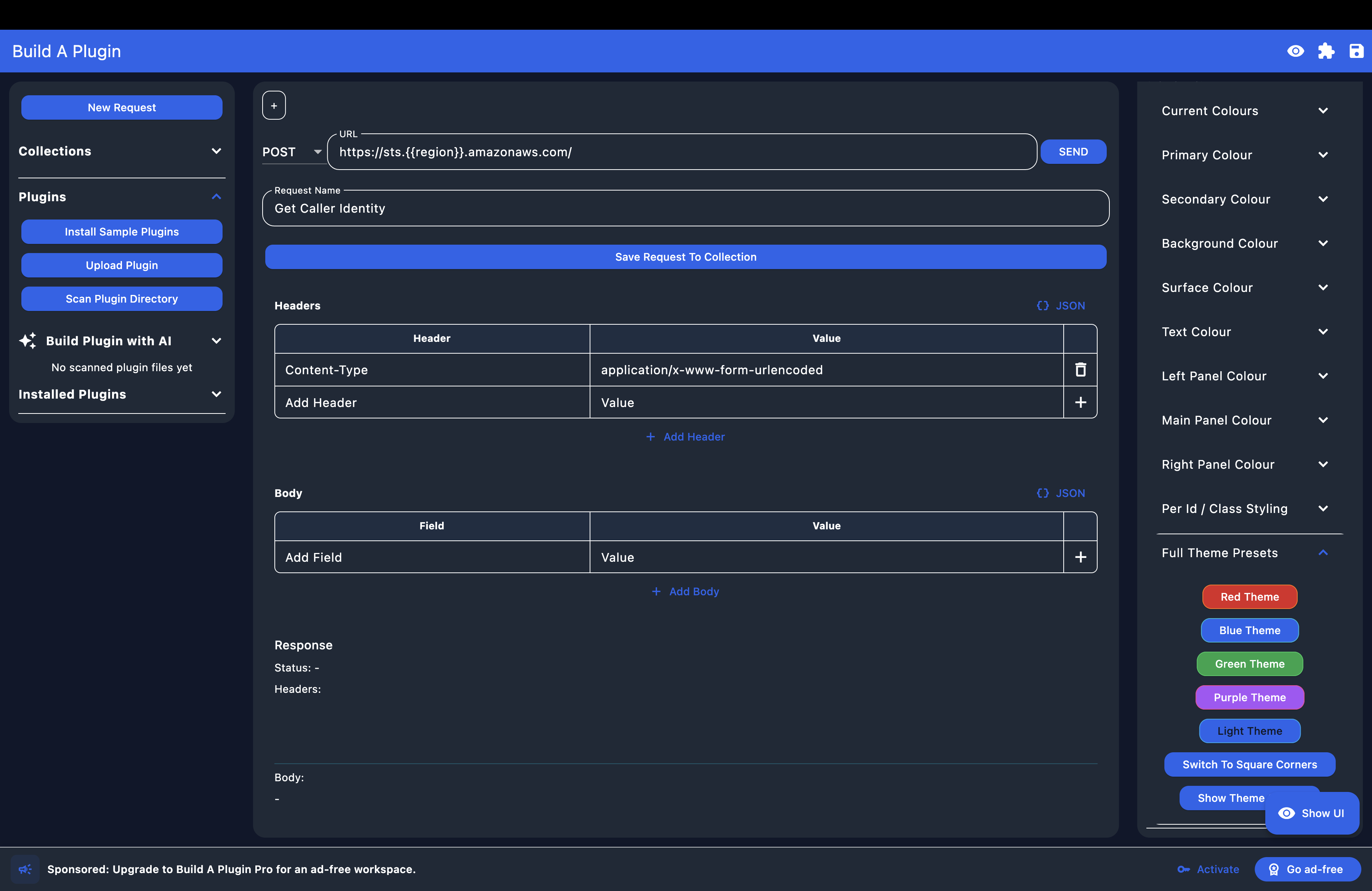
Task: Click the Build A Plugin title
Action: 67,51
